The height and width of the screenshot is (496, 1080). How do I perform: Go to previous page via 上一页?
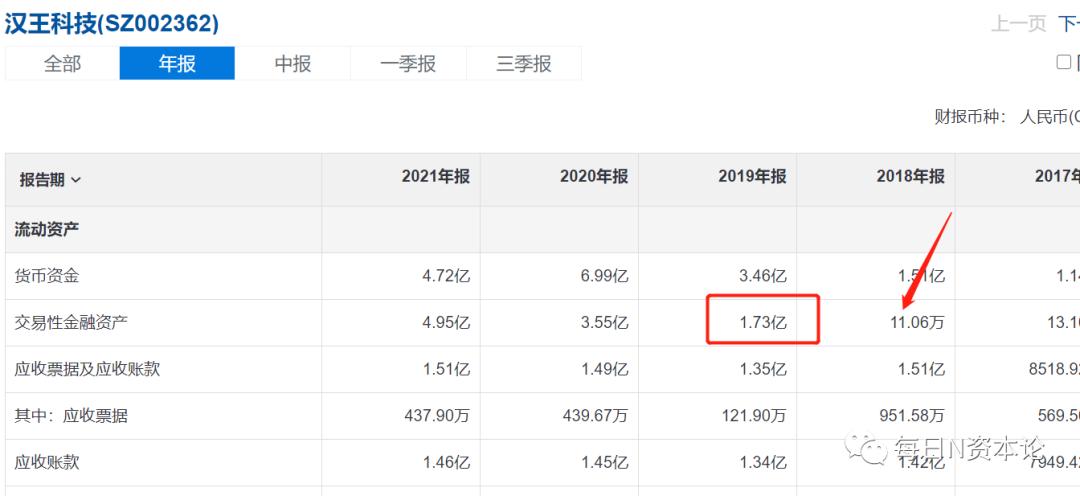(x=1019, y=24)
